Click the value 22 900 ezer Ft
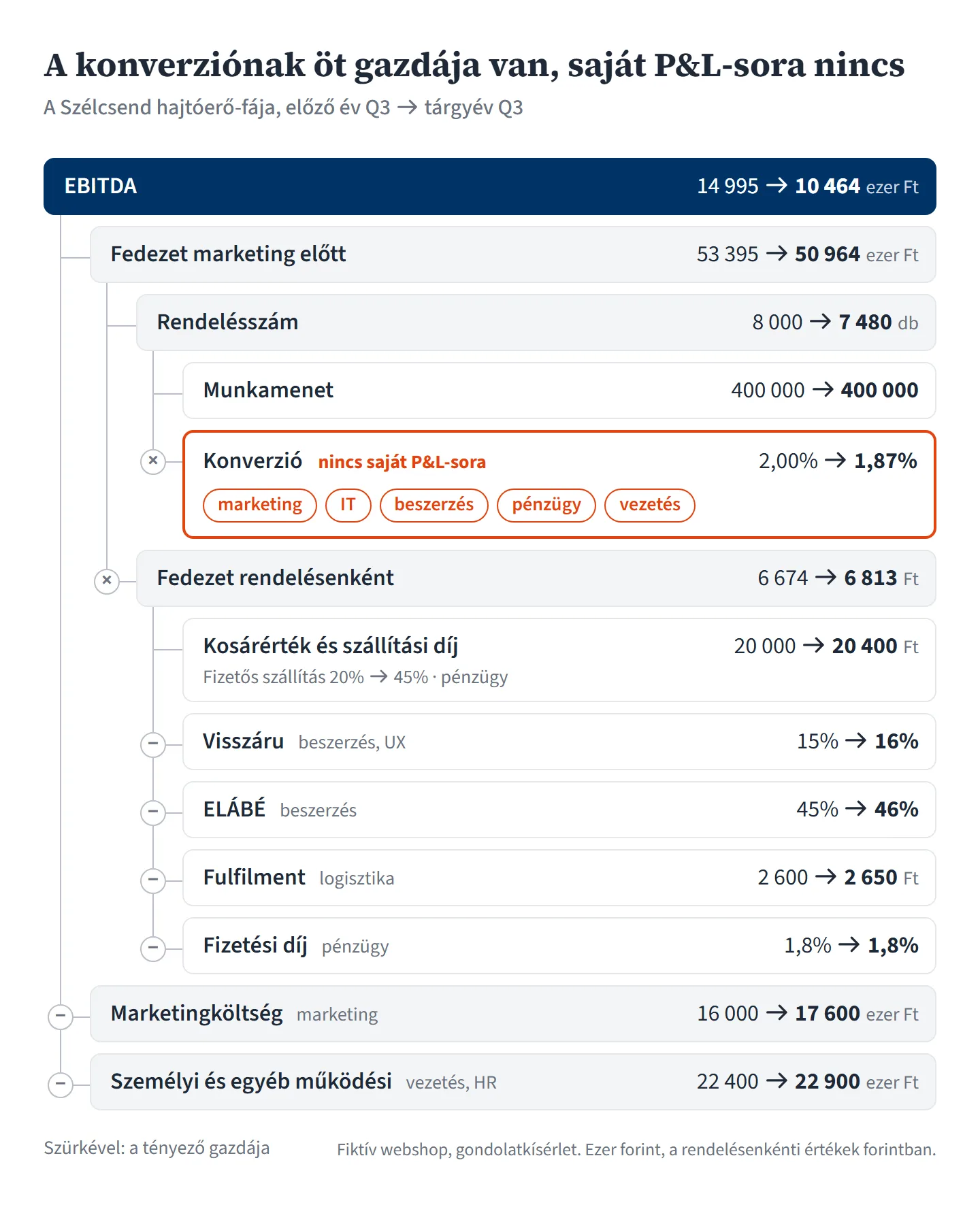The image size is (980, 1207). (x=857, y=1082)
